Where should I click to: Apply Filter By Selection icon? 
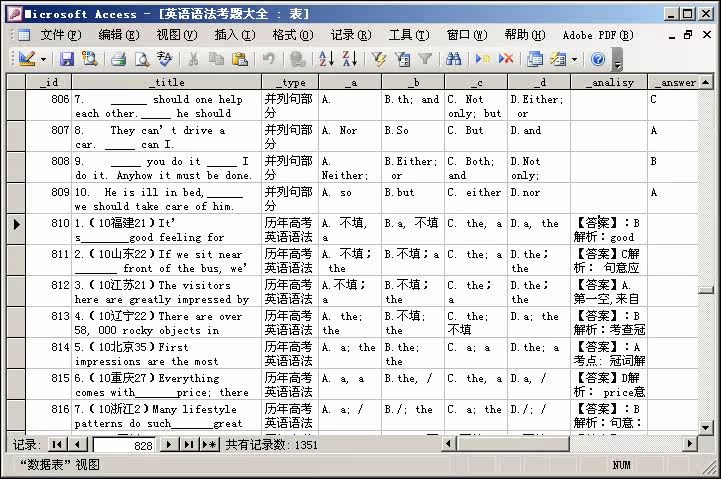(378, 59)
